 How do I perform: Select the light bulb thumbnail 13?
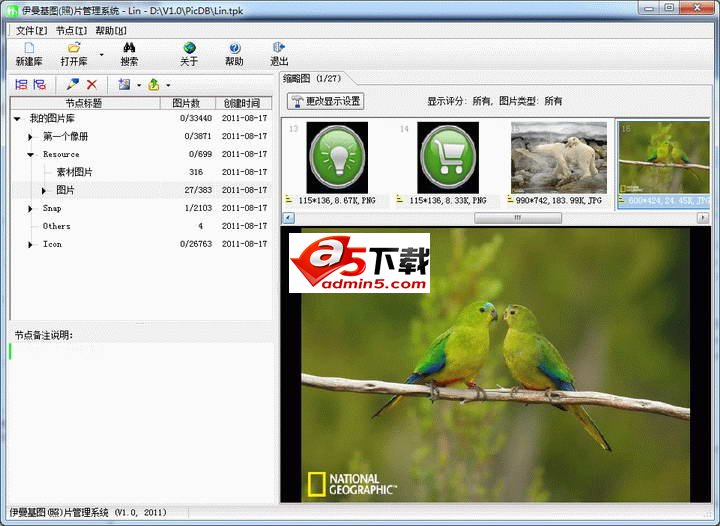tap(337, 157)
